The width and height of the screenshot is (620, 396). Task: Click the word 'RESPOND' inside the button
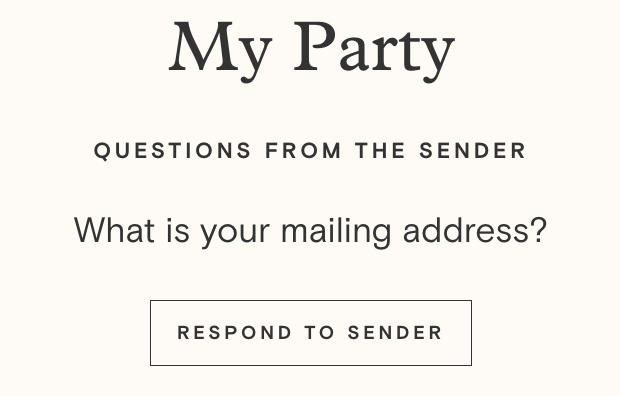(234, 333)
